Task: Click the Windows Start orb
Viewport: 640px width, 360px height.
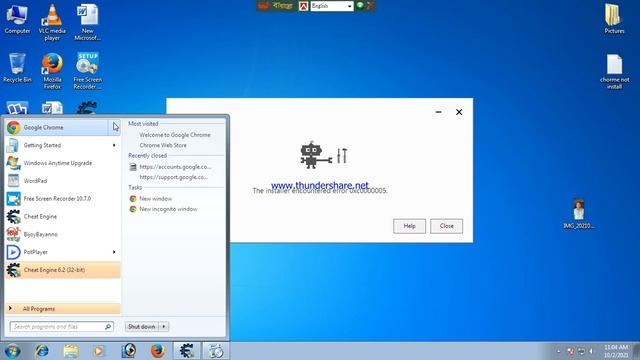Action: 12,351
